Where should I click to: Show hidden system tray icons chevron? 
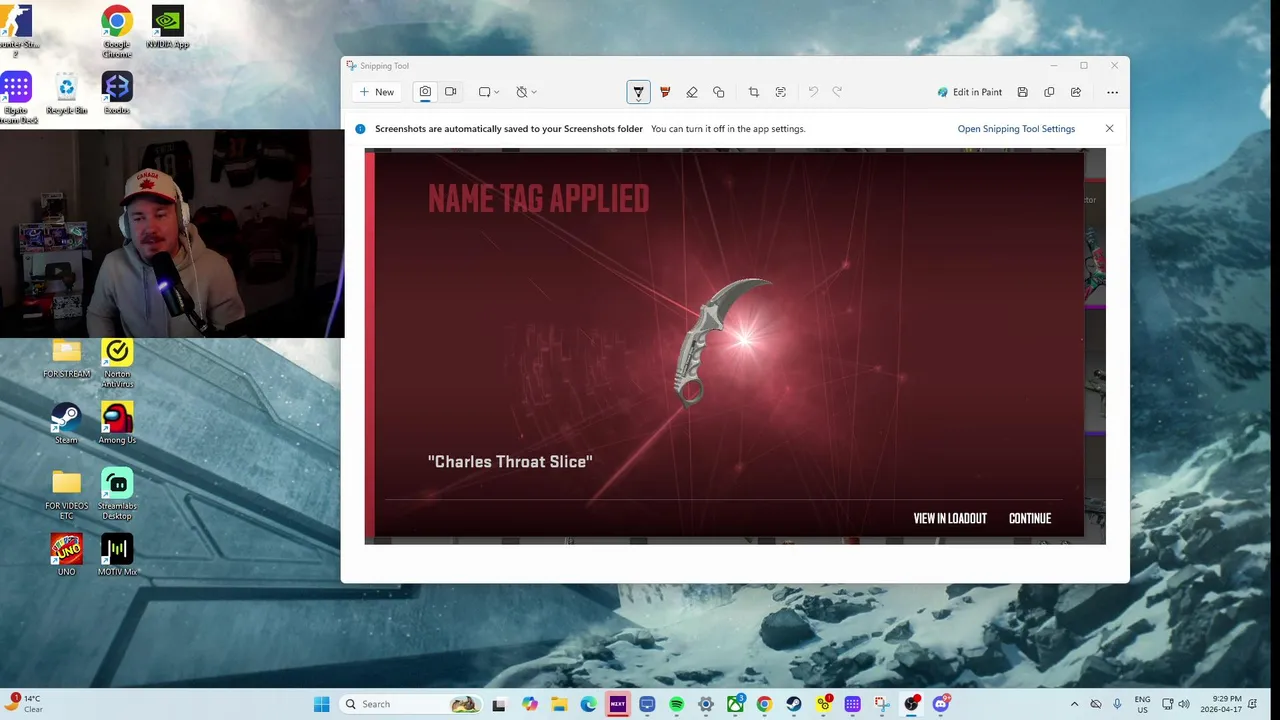(1074, 704)
